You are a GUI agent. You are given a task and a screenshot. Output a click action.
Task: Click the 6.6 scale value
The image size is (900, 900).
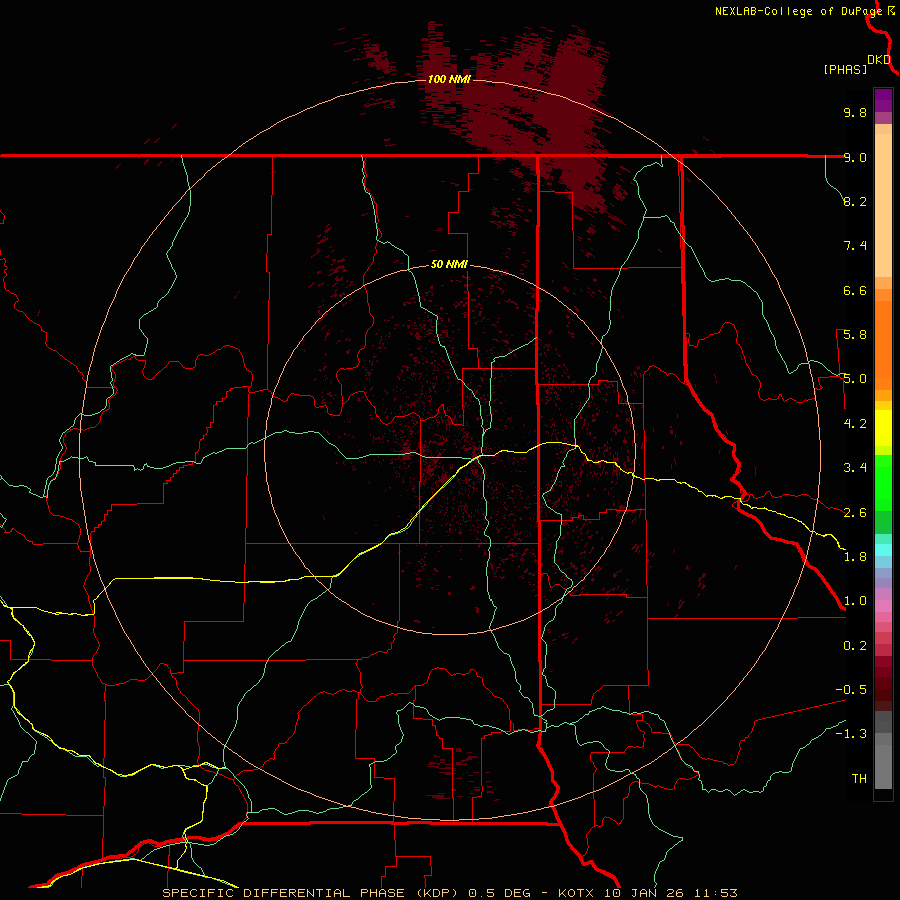[855, 290]
